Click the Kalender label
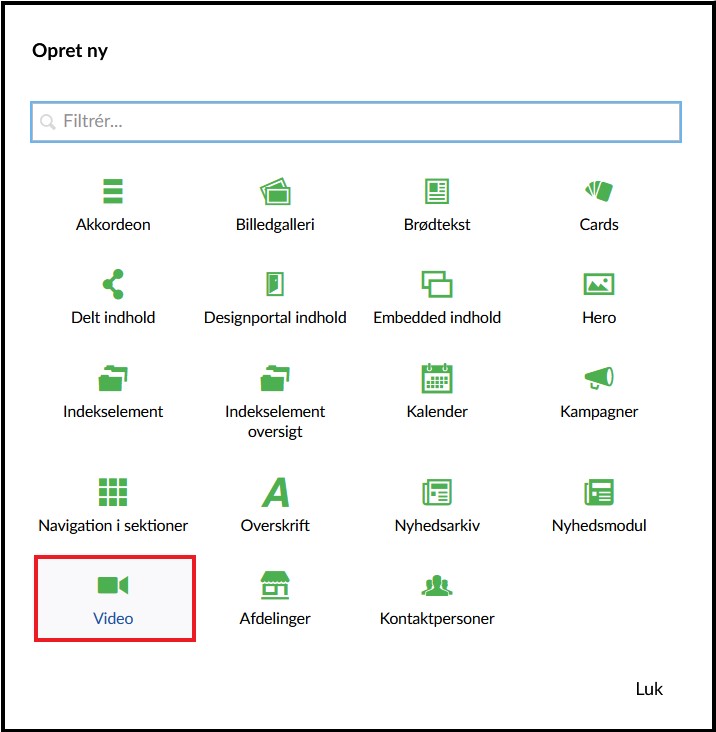Screen dimensions: 716x732 click(x=437, y=411)
